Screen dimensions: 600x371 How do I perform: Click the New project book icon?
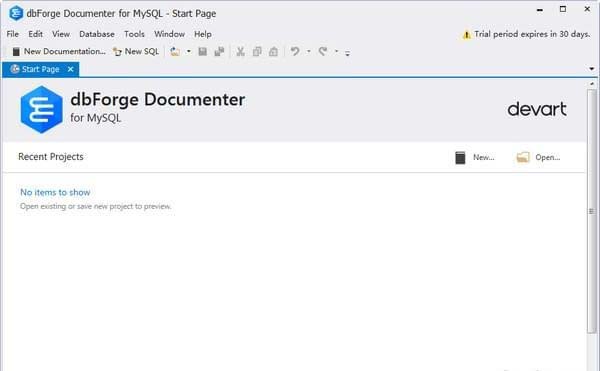coord(460,157)
